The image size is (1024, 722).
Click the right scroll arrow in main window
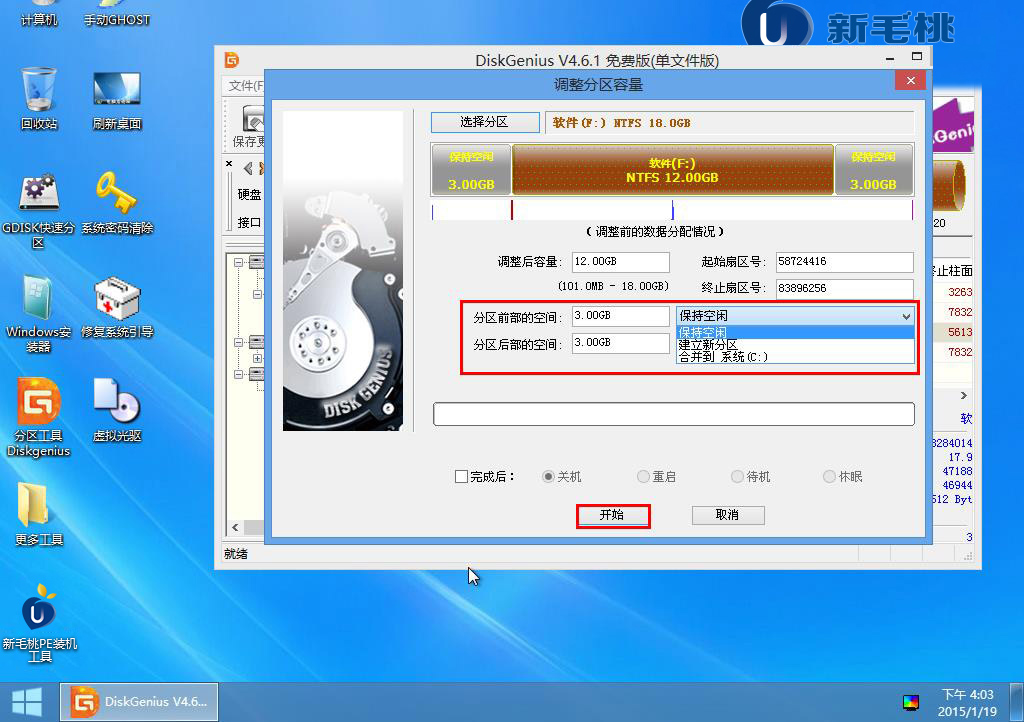[x=963, y=396]
